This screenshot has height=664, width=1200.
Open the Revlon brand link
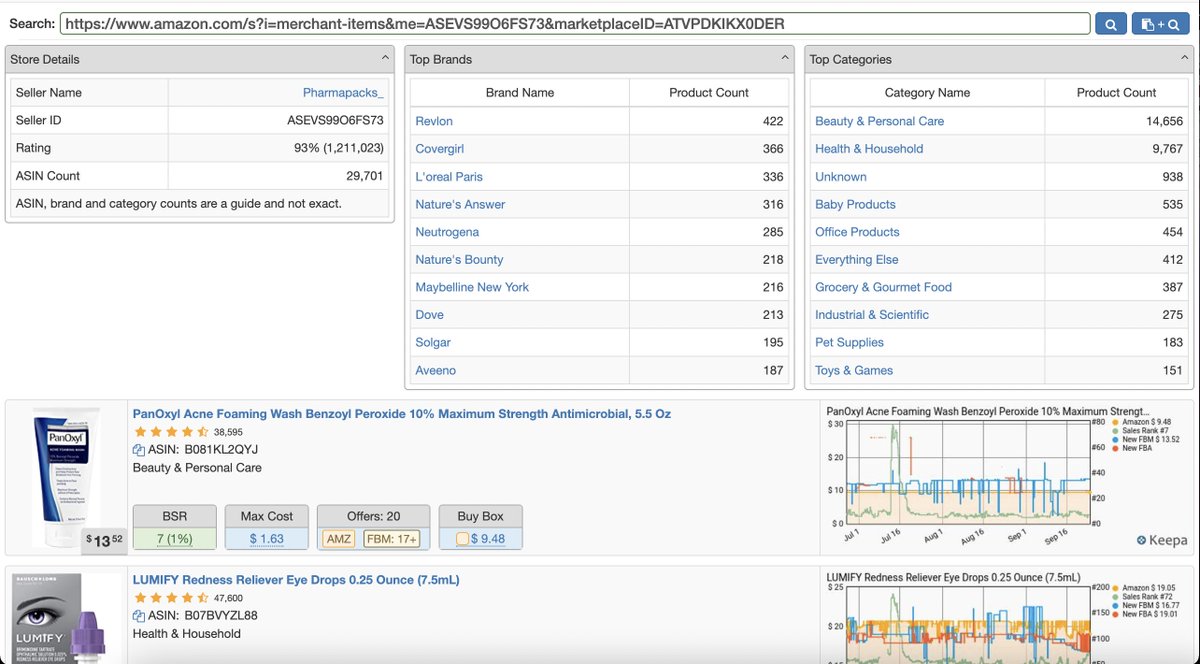click(434, 121)
